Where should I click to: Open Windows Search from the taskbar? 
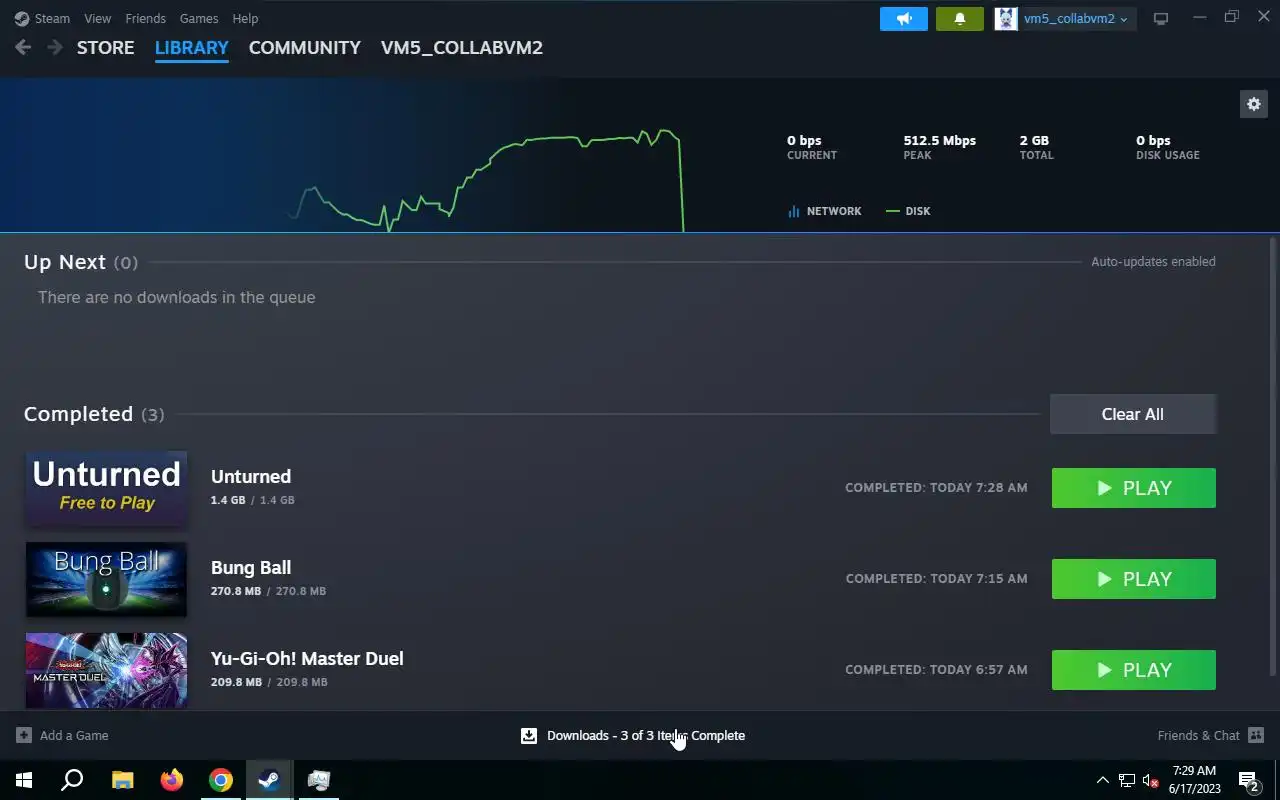pos(72,780)
